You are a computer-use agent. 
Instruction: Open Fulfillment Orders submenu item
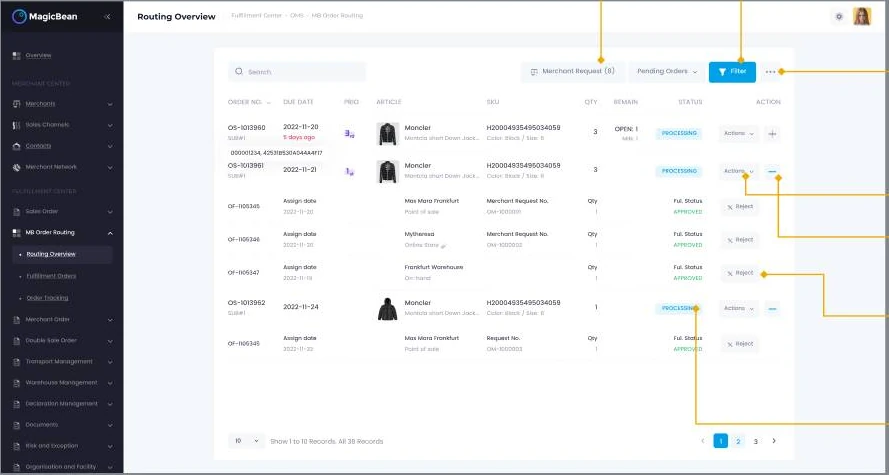[x=51, y=276]
